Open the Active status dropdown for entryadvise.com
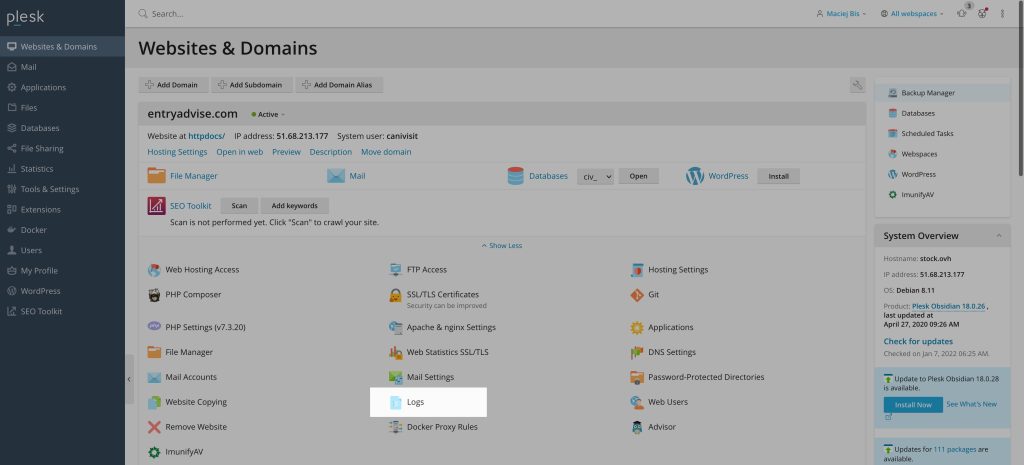Screen dimensions: 1024x465 point(268,114)
